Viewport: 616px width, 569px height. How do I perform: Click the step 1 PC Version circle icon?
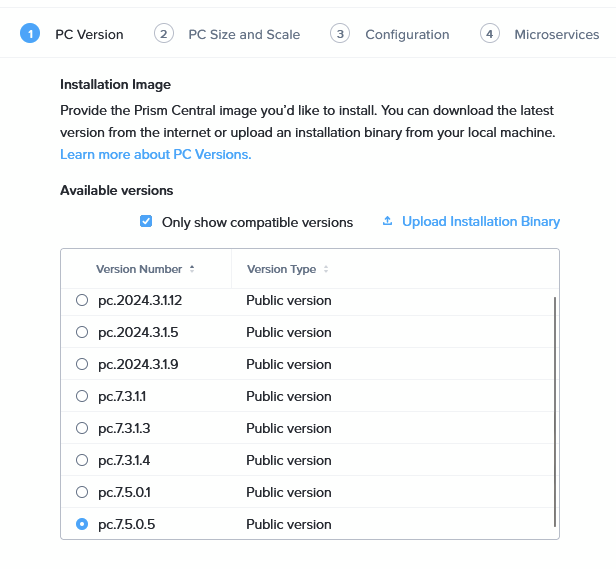tap(30, 34)
